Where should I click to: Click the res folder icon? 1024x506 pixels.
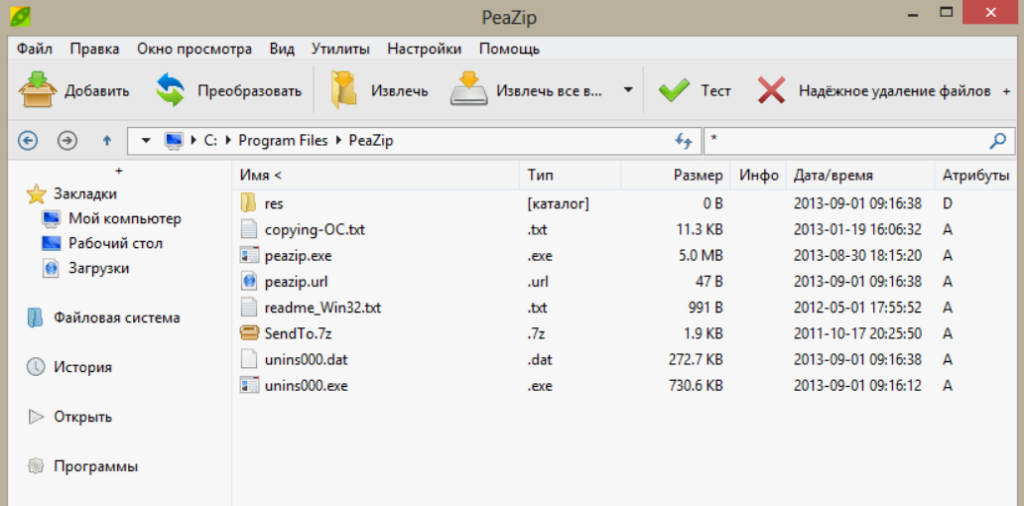(248, 203)
